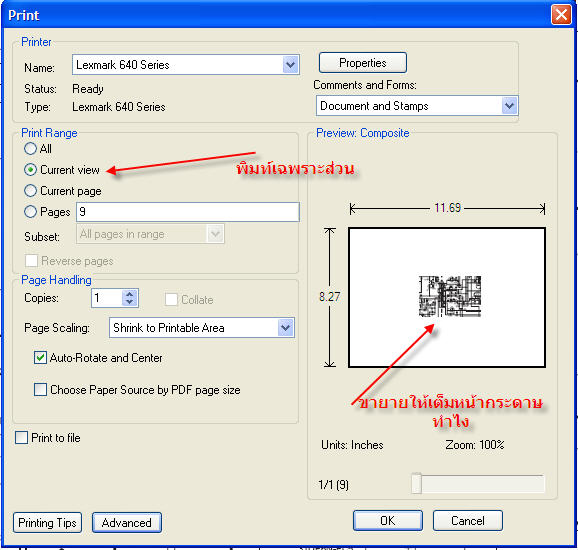The height and width of the screenshot is (550, 578).
Task: Click the Pages range input field
Action: tap(188, 212)
